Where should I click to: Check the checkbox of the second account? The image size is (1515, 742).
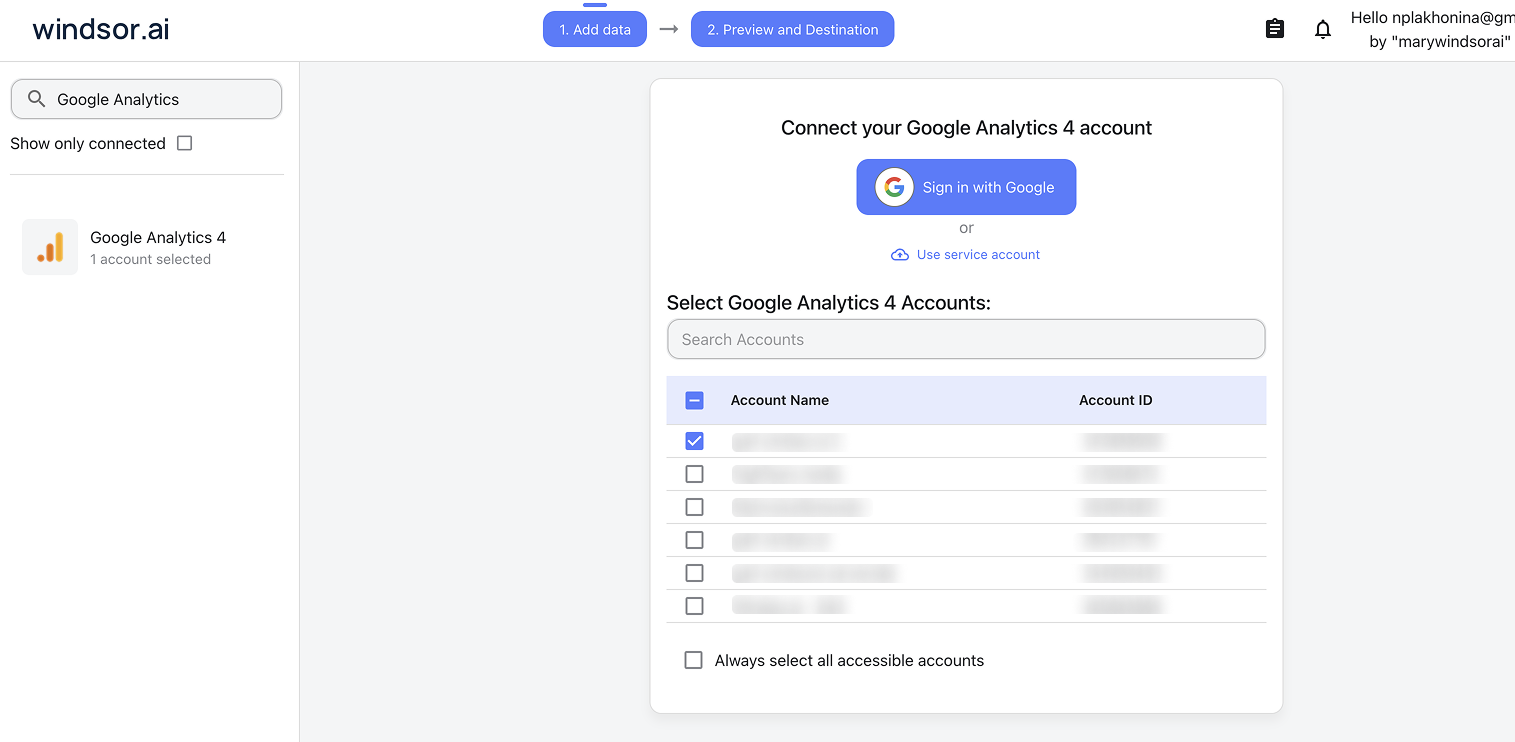click(x=694, y=473)
